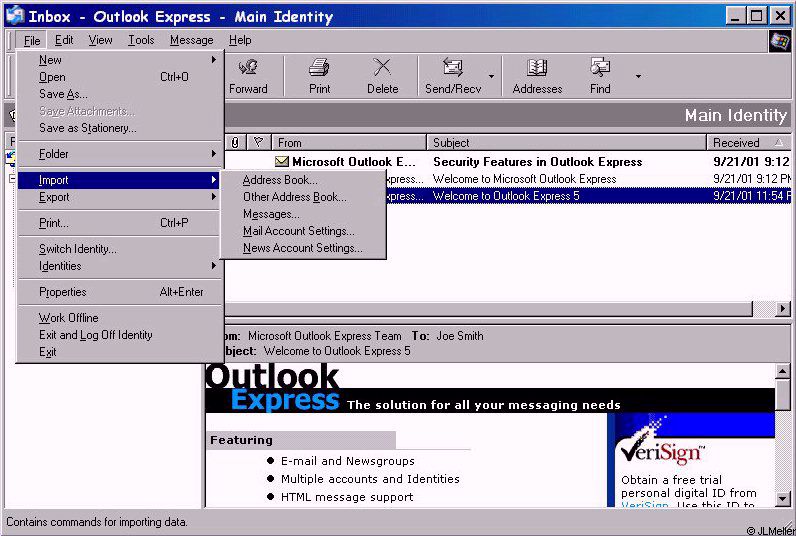This screenshot has width=796, height=536.
Task: Select Messages in Import submenu
Action: coord(303,214)
